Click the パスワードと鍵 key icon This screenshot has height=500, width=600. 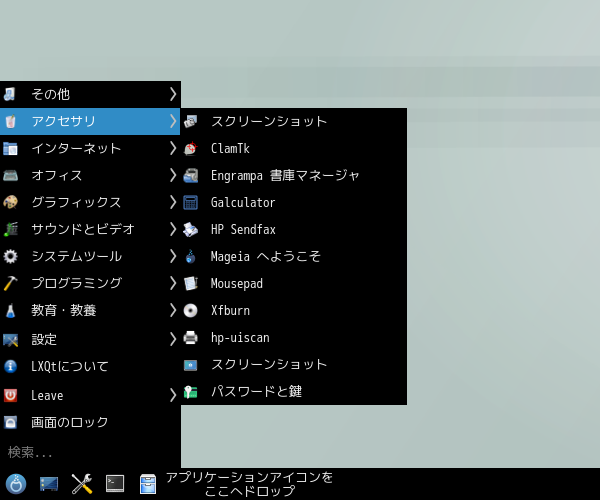click(191, 391)
